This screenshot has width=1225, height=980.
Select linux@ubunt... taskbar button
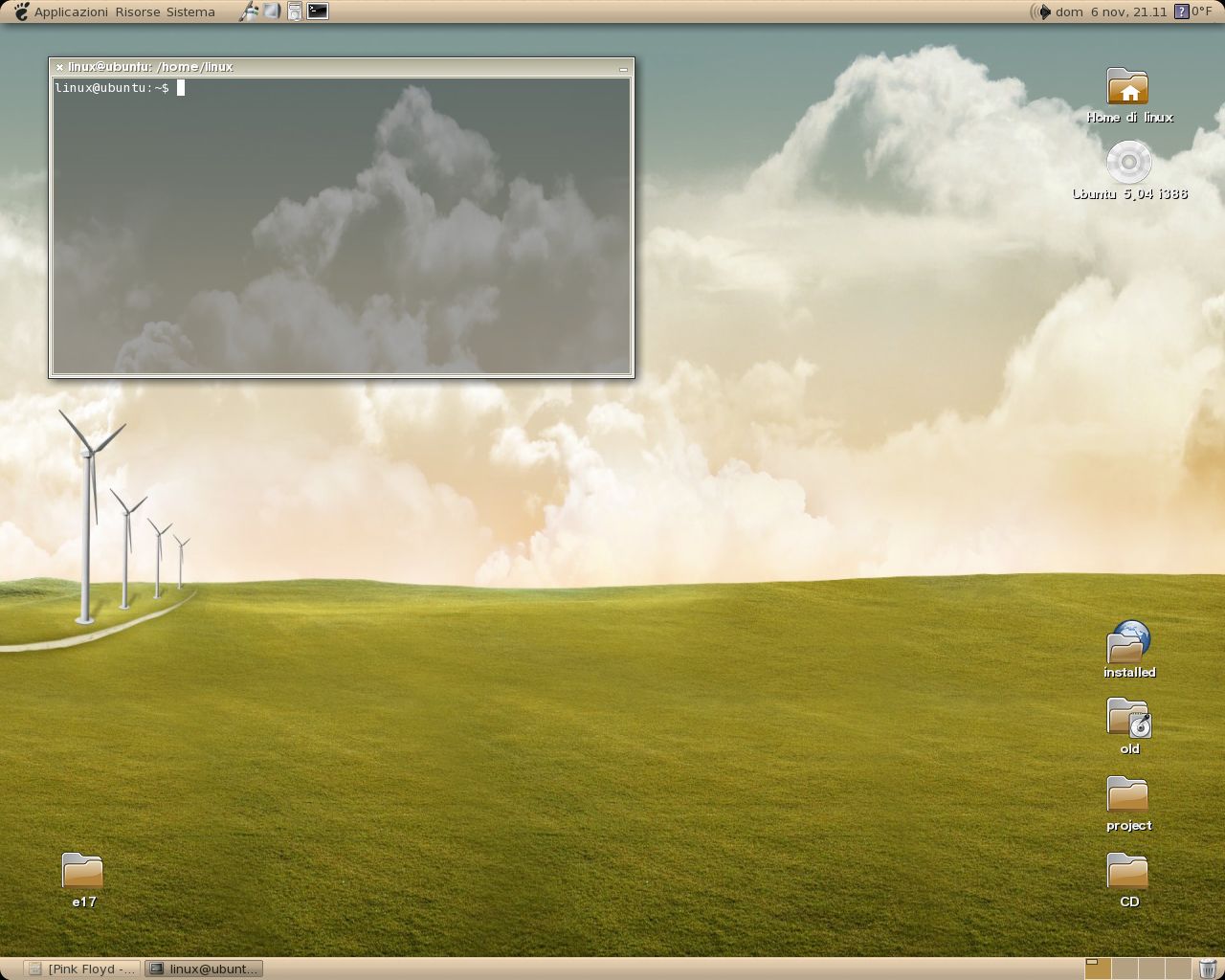(204, 969)
